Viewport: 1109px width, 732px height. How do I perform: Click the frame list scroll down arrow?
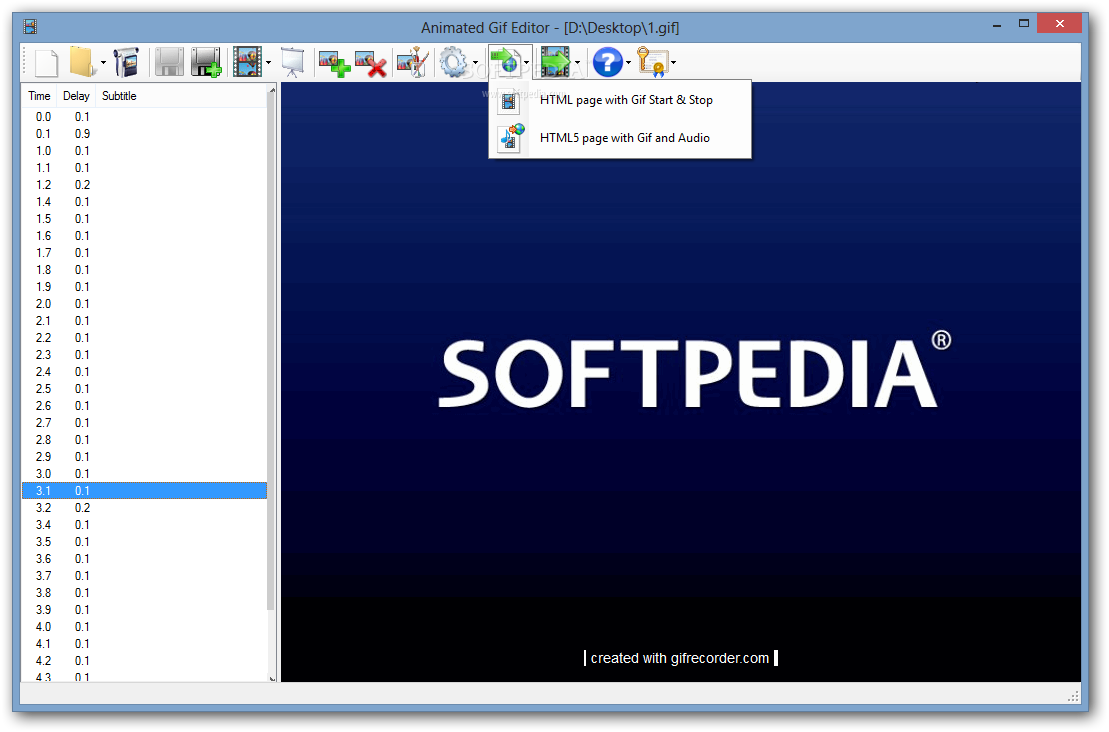click(x=272, y=678)
